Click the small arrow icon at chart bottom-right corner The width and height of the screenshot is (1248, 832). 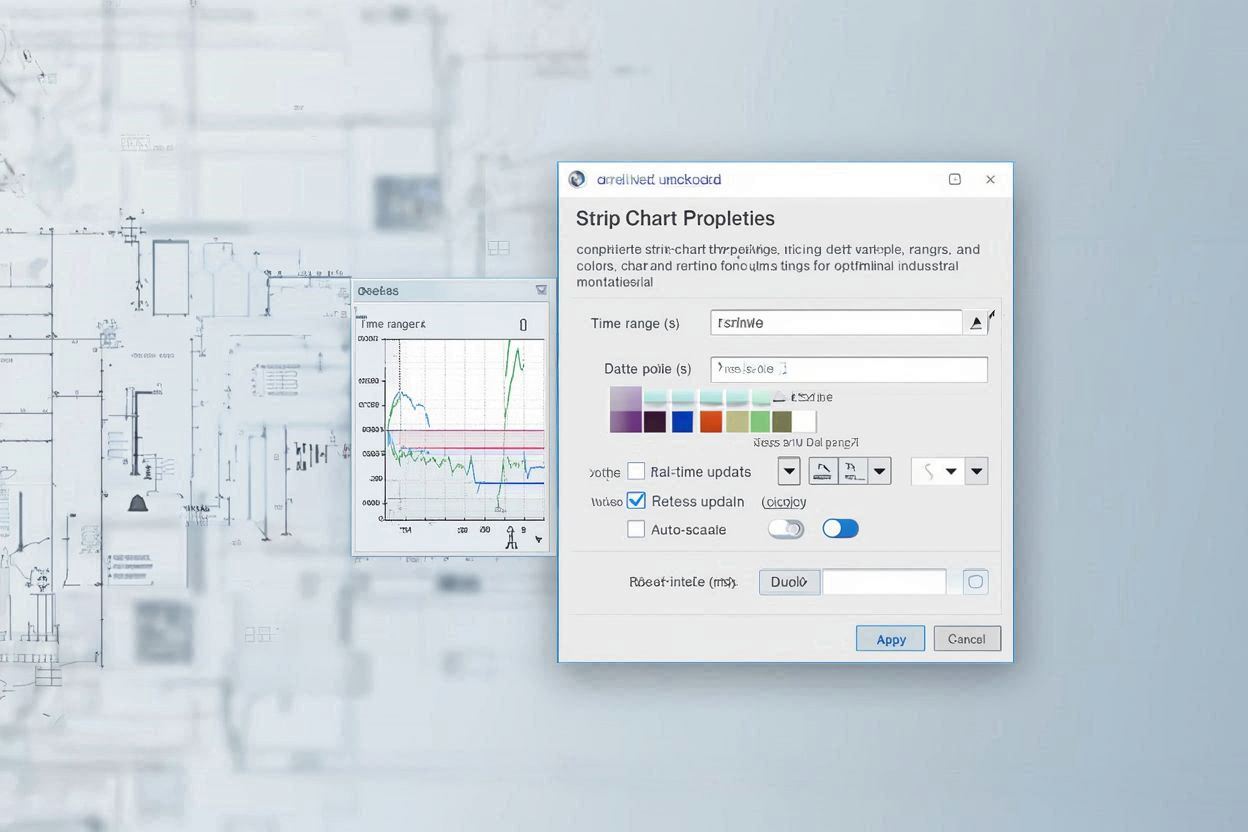[539, 540]
